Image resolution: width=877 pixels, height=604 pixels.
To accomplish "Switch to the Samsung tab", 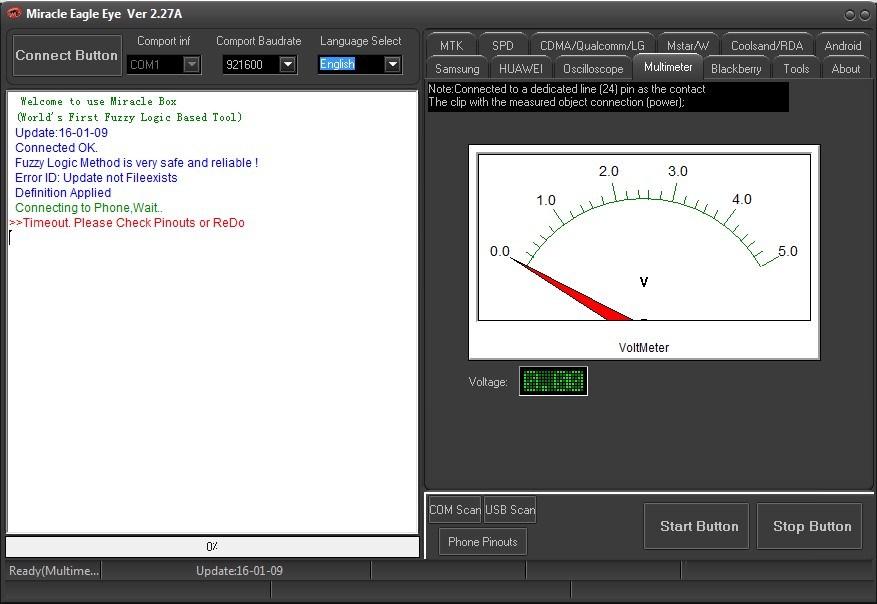I will [457, 69].
